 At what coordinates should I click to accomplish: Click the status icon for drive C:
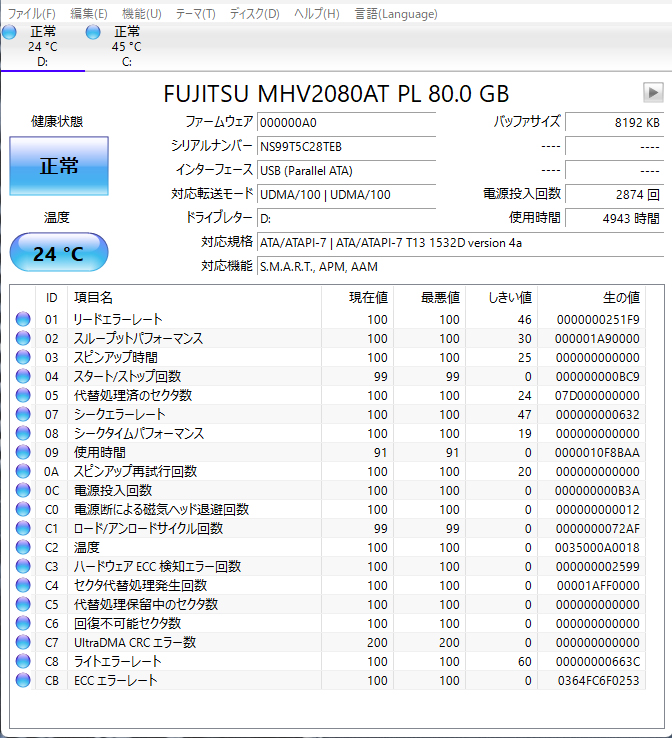point(93,33)
